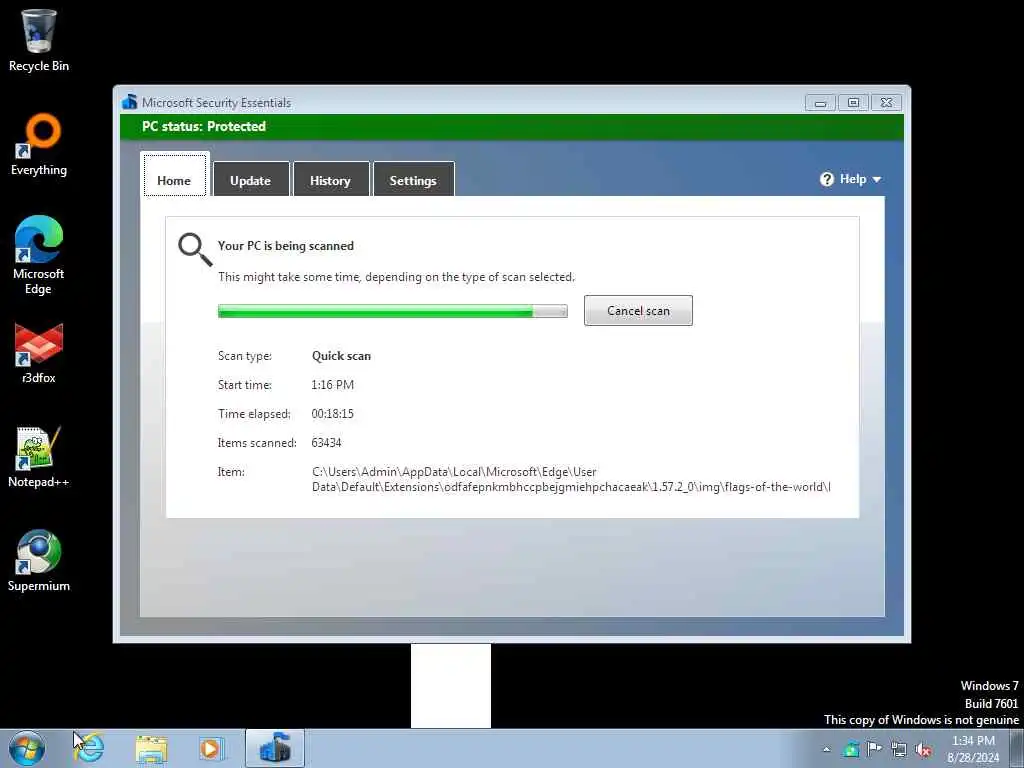Minimize the Security Essentials window
Image resolution: width=1024 pixels, height=768 pixels.
tap(820, 103)
